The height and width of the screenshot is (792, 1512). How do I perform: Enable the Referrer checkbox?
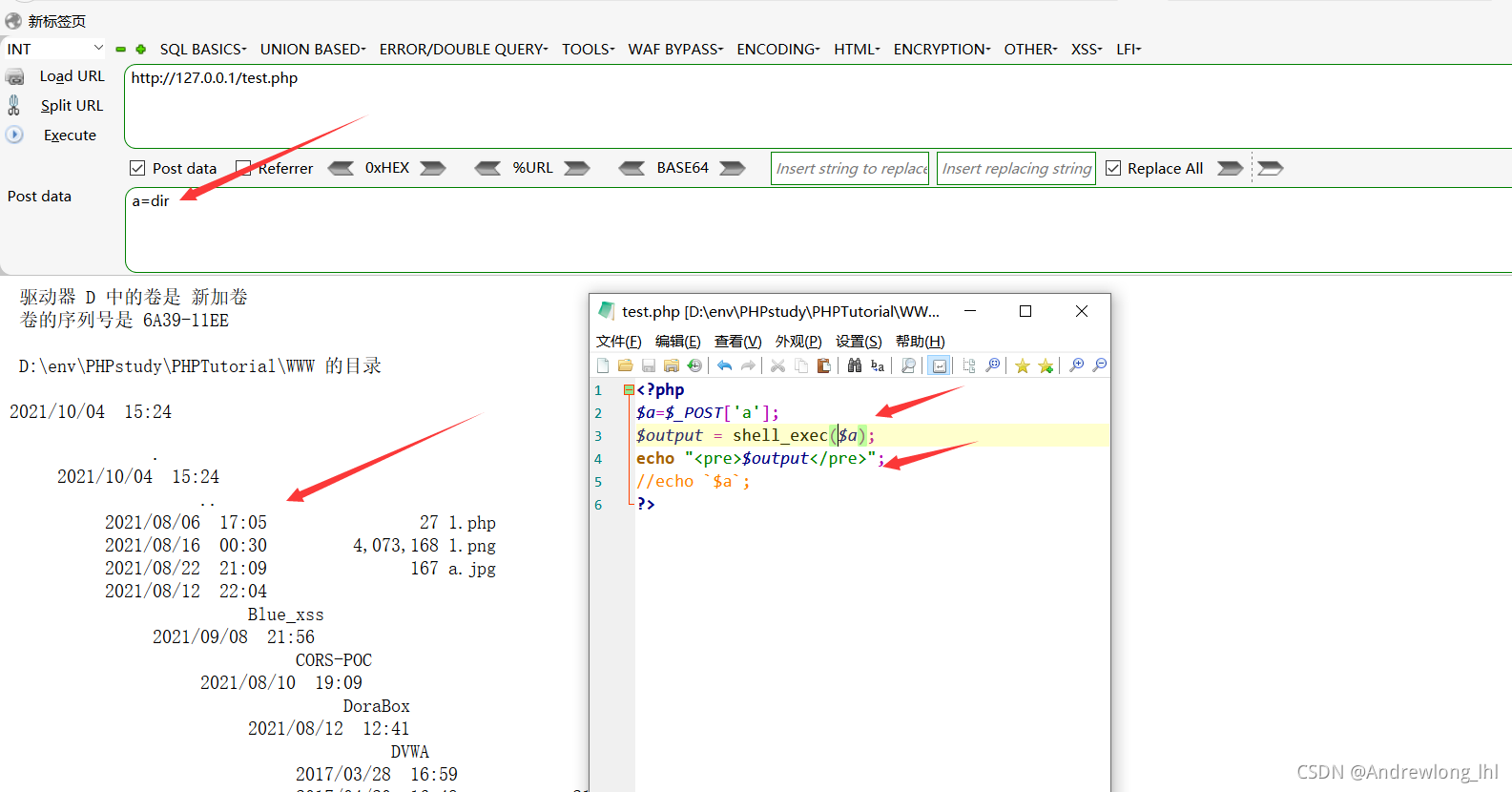click(x=243, y=168)
